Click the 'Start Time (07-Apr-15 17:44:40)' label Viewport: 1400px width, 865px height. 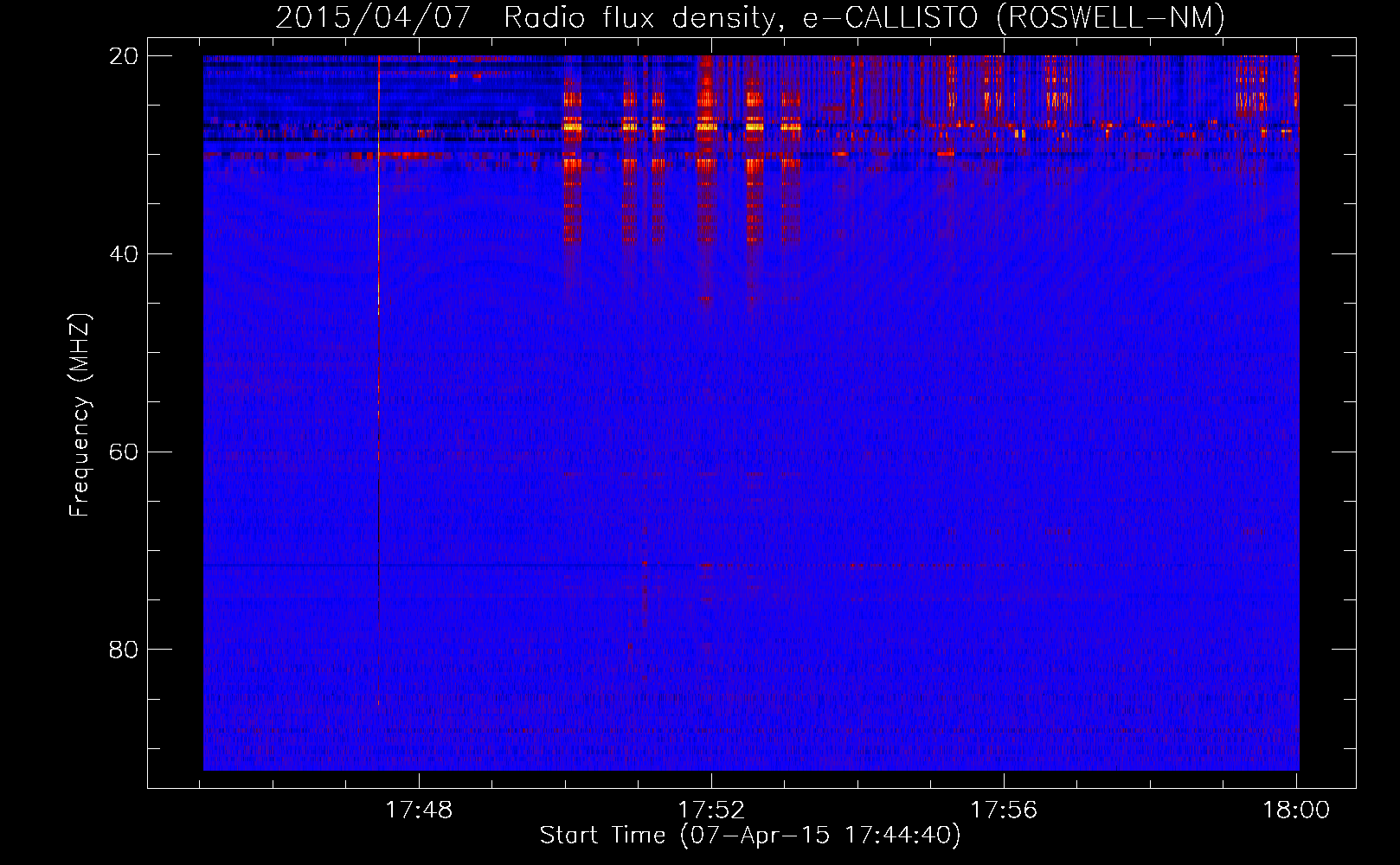pos(750,836)
